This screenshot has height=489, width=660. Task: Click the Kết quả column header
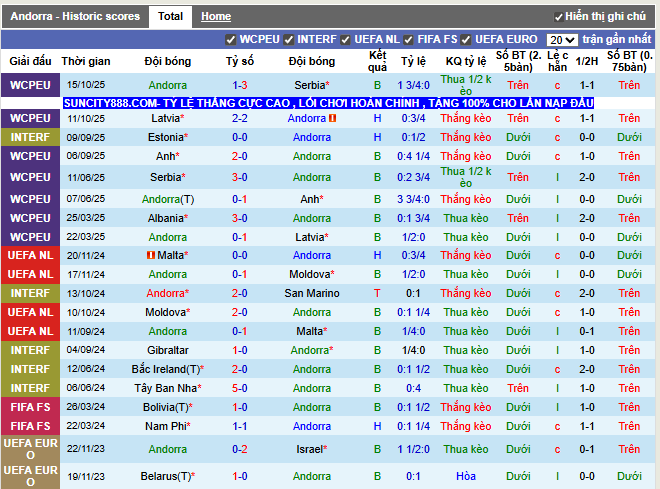point(378,61)
